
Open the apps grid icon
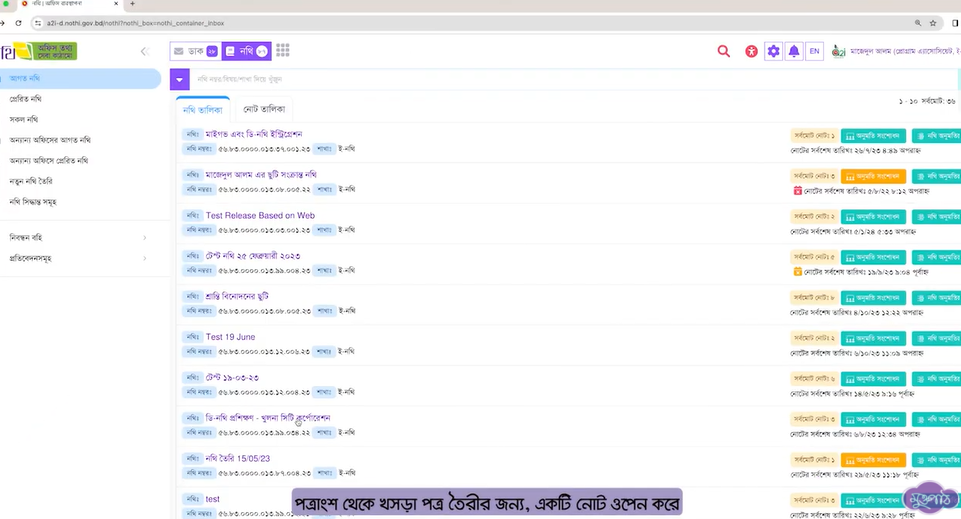(x=283, y=51)
